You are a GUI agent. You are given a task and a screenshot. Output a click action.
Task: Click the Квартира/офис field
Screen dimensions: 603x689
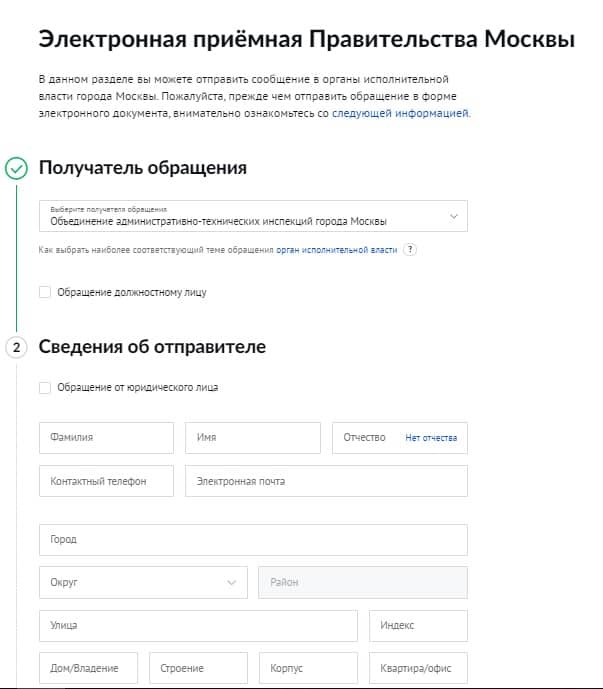pyautogui.click(x=418, y=668)
